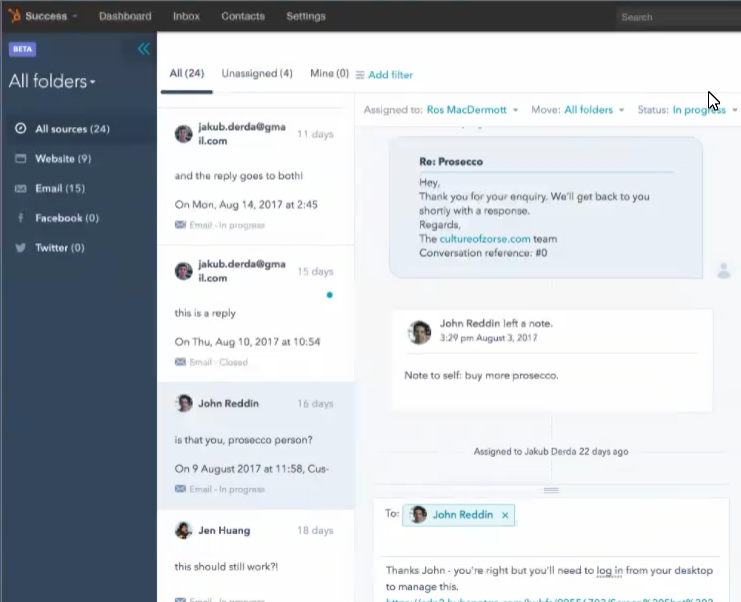Screen dimensions: 741x602
Task: Expand the Move All folders dropdown
Action: [593, 110]
